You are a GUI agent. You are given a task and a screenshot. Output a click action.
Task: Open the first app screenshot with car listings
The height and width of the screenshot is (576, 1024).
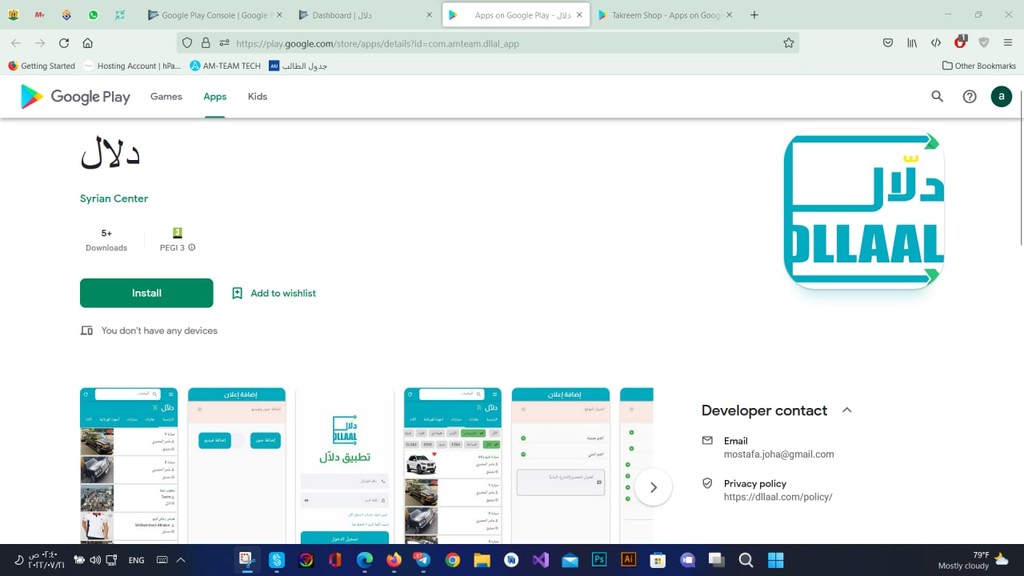pyautogui.click(x=129, y=466)
